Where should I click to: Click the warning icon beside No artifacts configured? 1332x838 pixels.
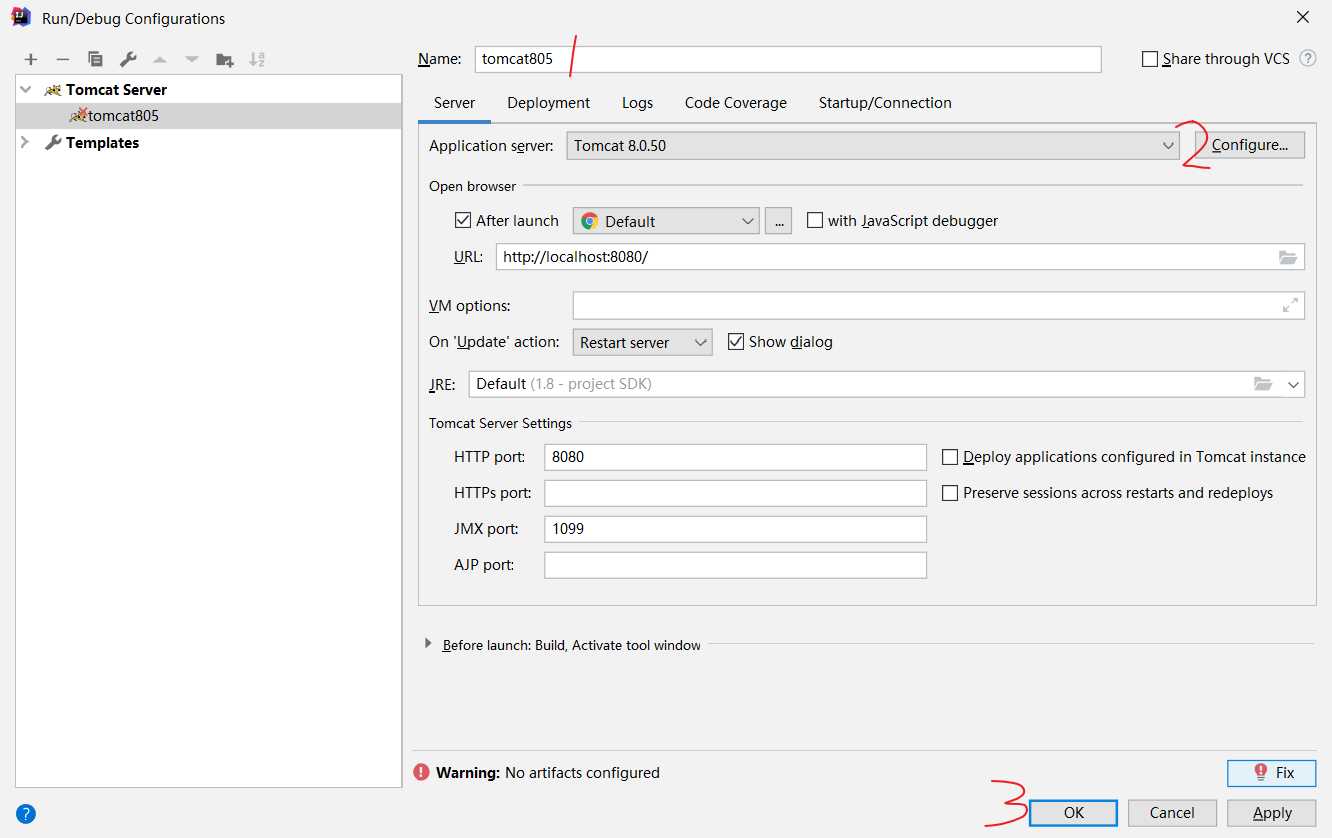421,773
